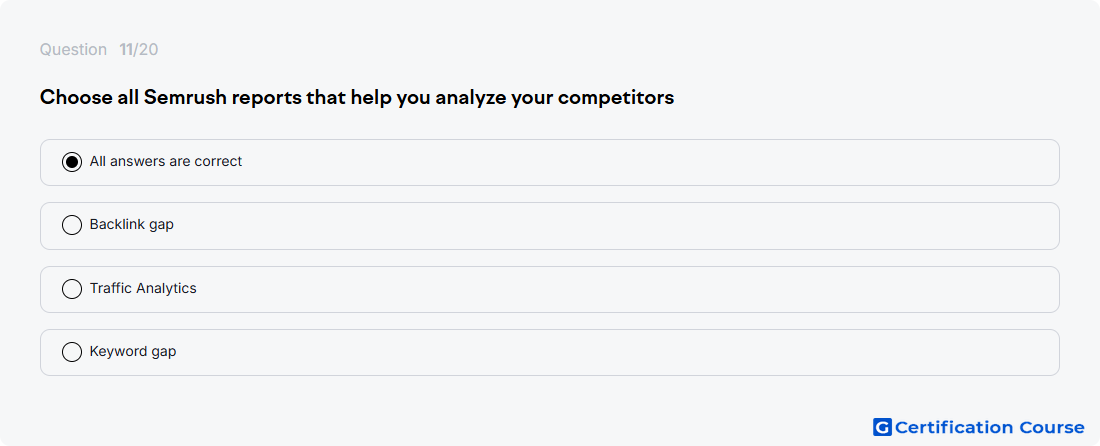Click the "All answers are correct" label text
1100x446 pixels.
(x=166, y=161)
